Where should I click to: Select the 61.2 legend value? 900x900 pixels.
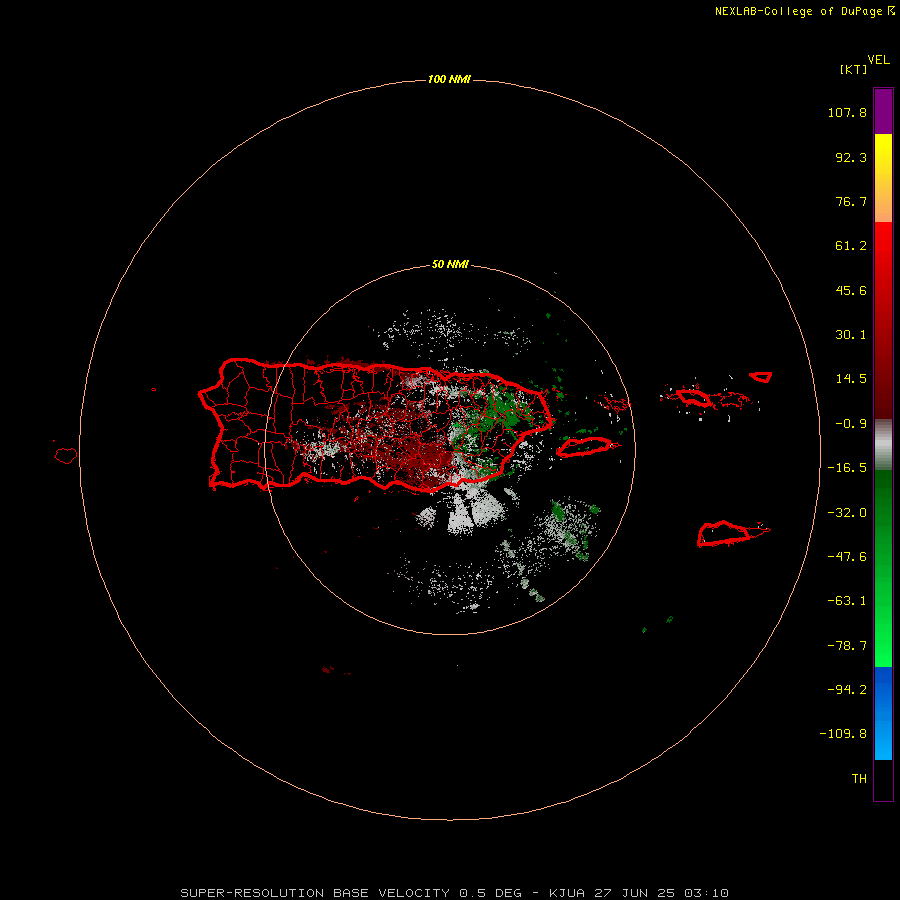(851, 246)
